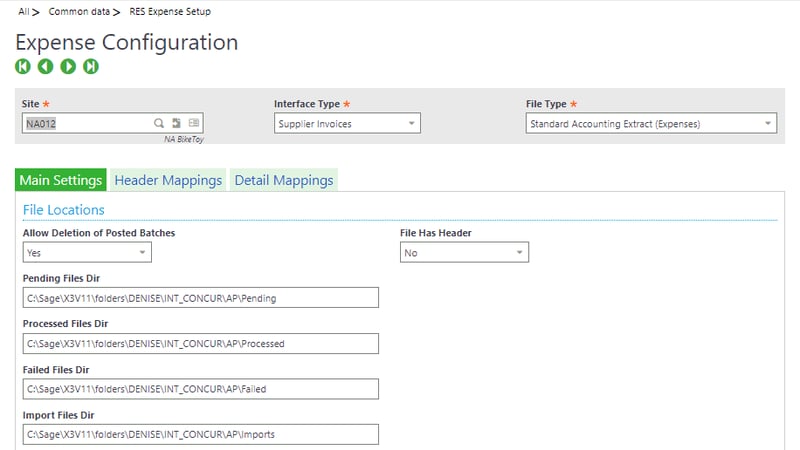800x450 pixels.
Task: Click the Site field selection list icon
Action: coord(194,123)
